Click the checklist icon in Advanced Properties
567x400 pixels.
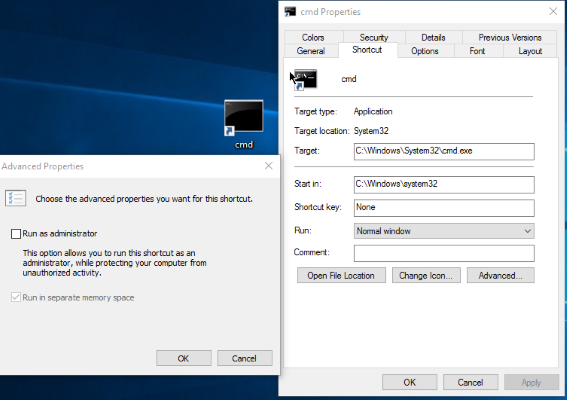[16, 198]
